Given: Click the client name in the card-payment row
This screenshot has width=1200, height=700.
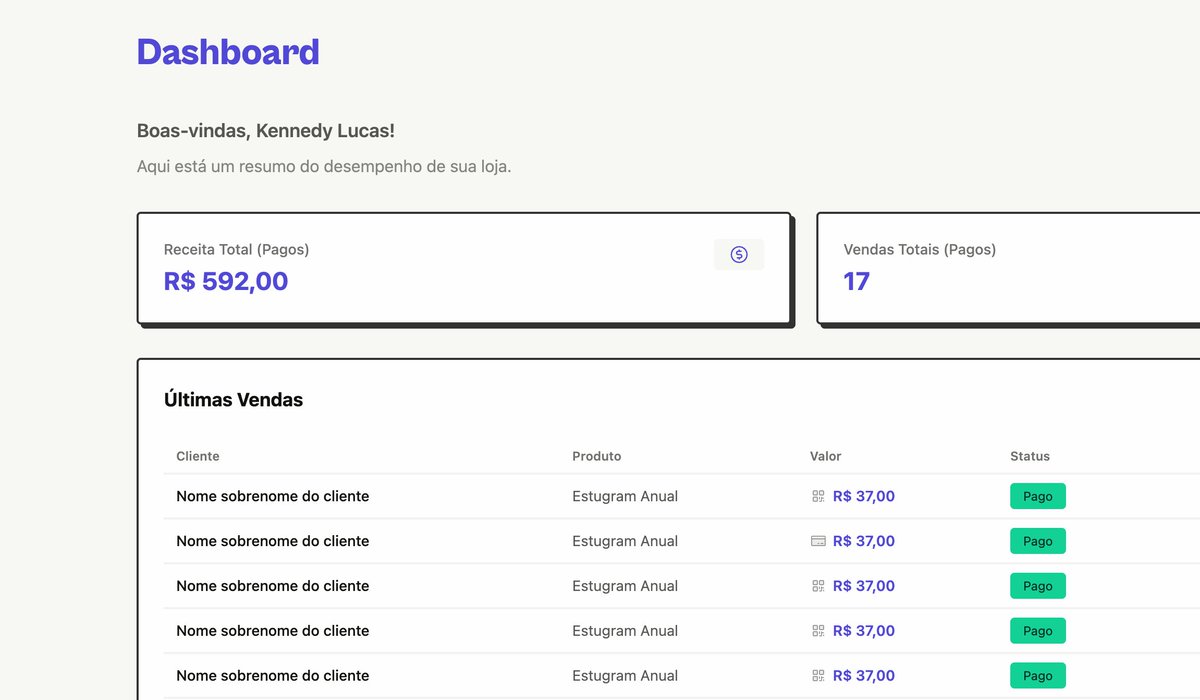Looking at the screenshot, I should pos(273,541).
